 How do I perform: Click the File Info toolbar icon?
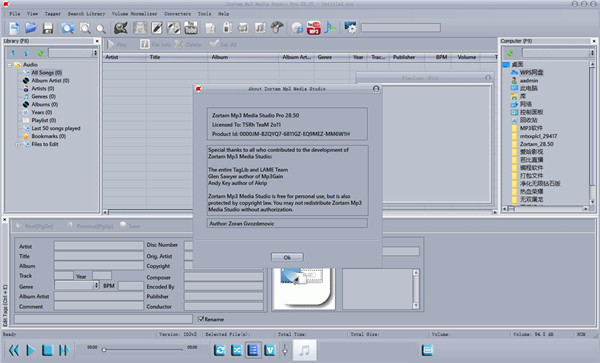point(144,44)
